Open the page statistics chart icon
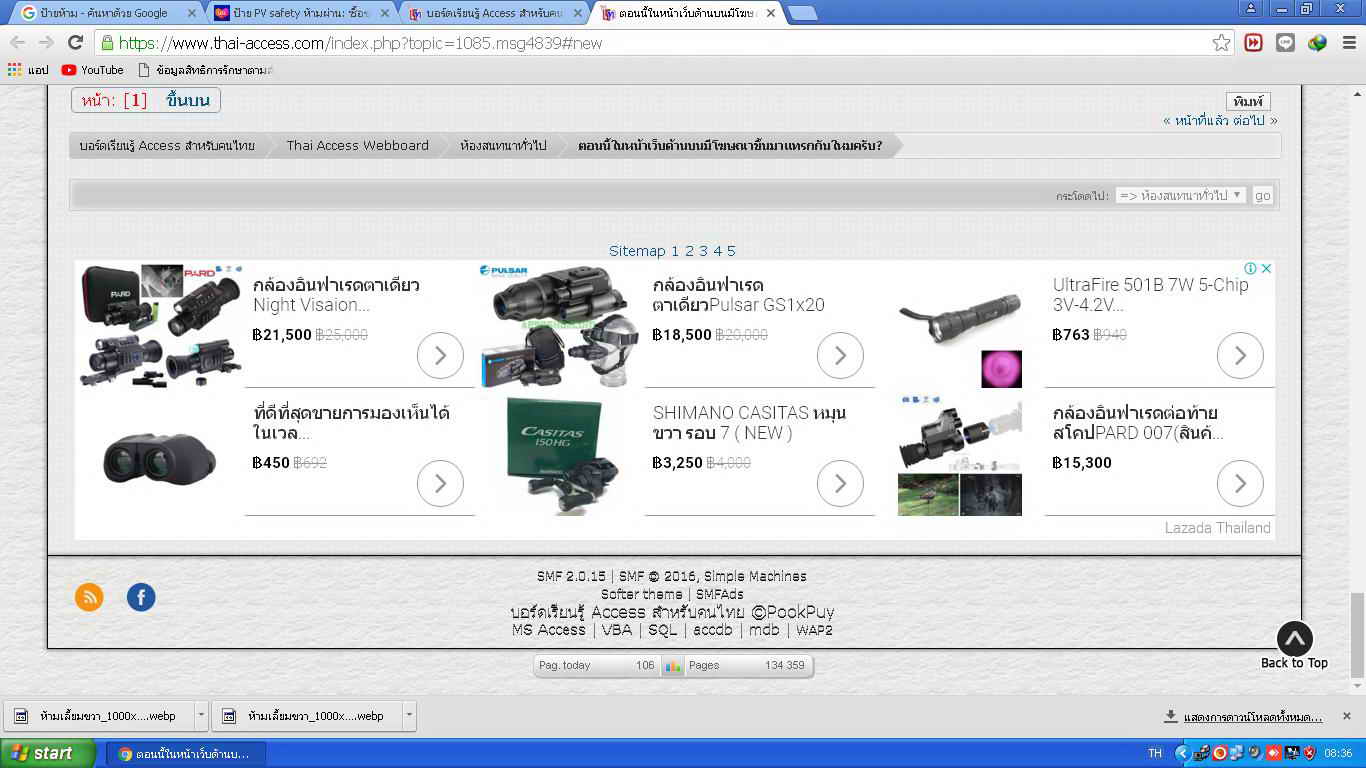The height and width of the screenshot is (768, 1366). pyautogui.click(x=673, y=666)
